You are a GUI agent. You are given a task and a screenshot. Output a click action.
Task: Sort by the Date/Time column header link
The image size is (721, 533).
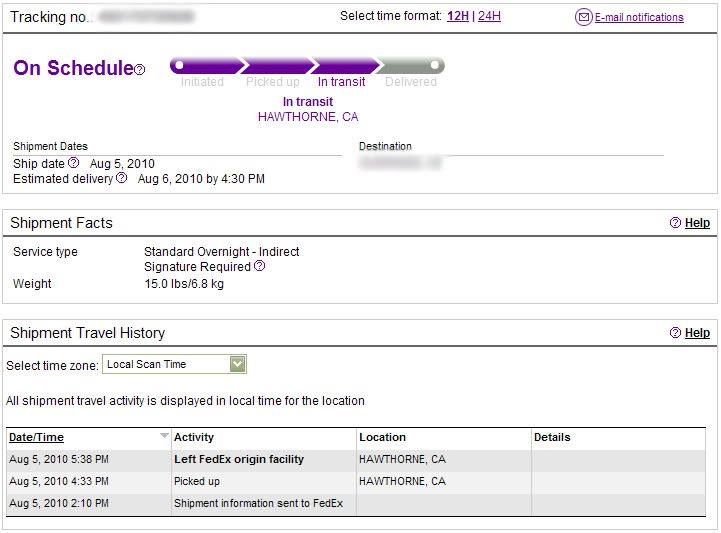pyautogui.click(x=36, y=437)
